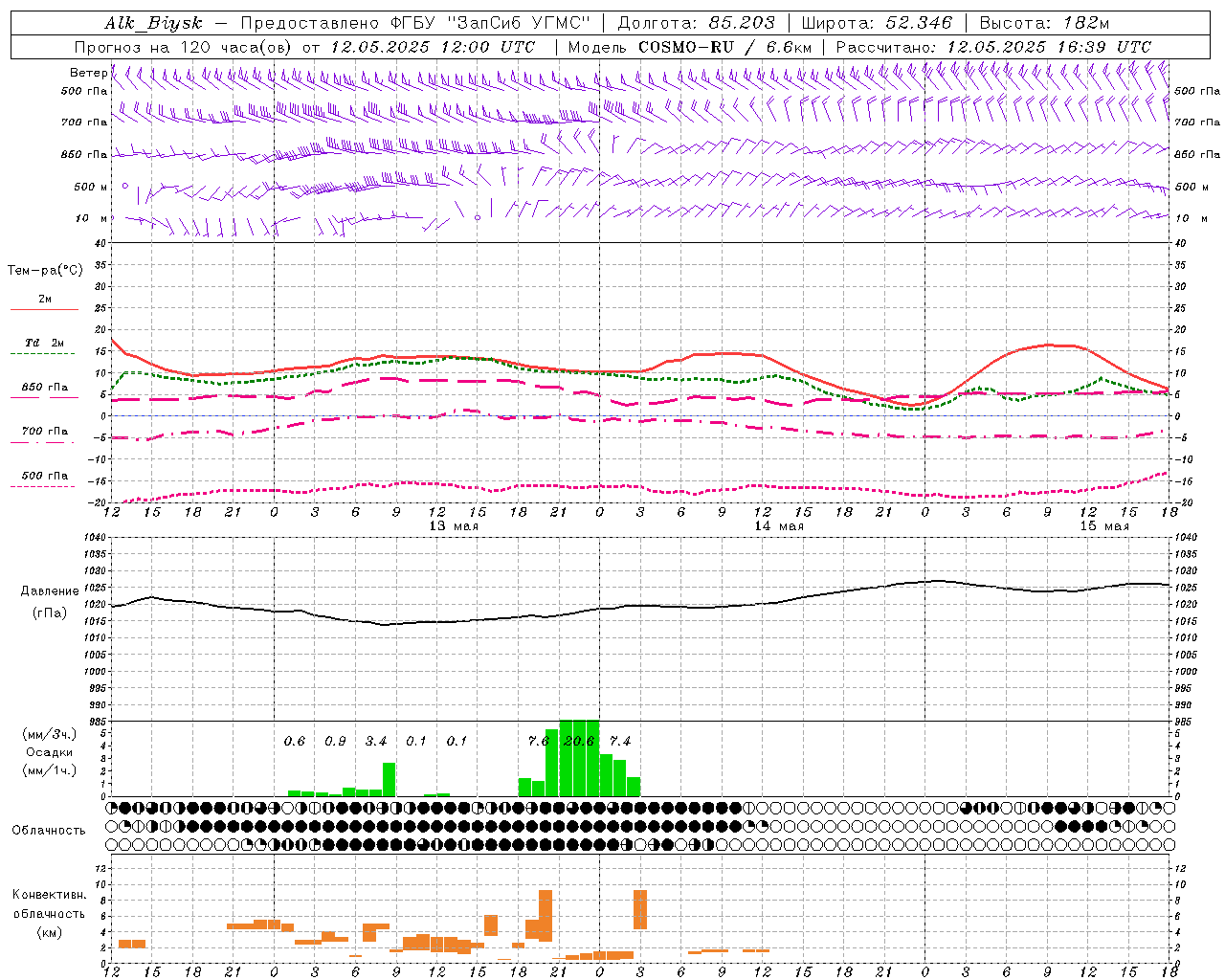Click the 2м legend label of temperature panel

tap(45, 299)
